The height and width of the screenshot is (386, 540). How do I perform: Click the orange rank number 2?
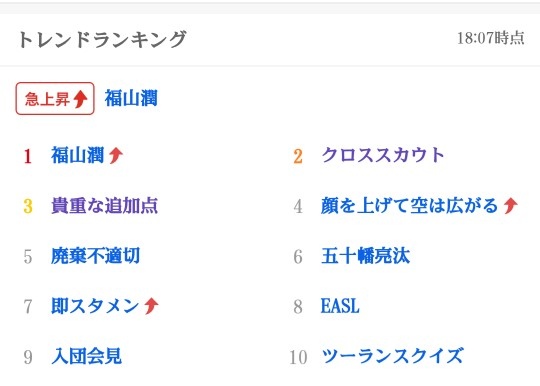coord(298,156)
